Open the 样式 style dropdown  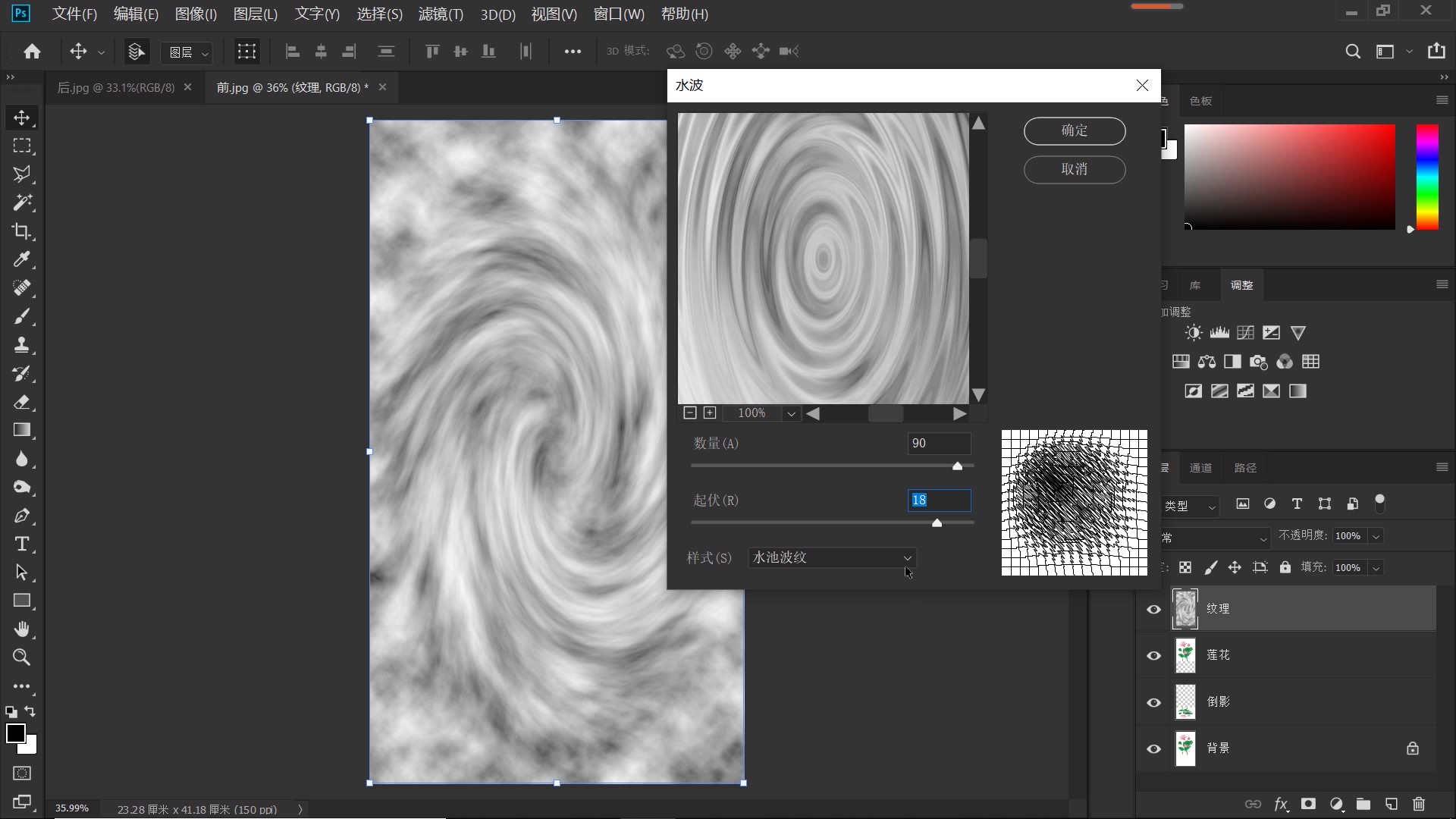[x=832, y=557]
